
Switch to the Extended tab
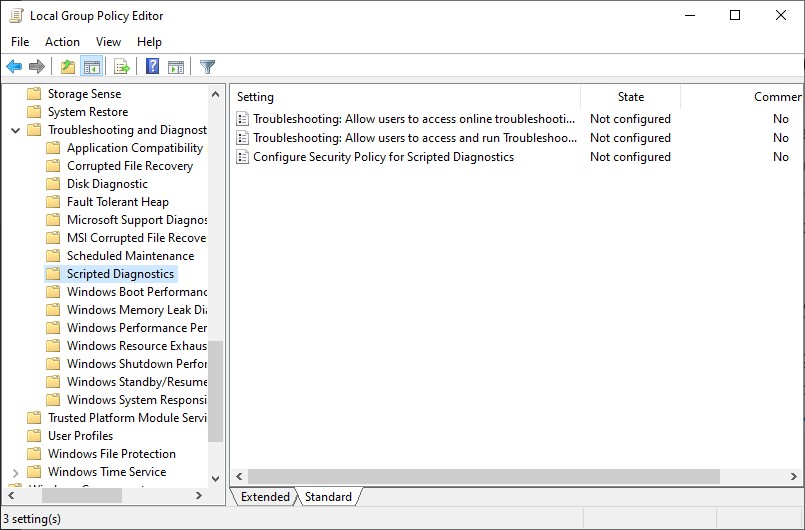point(265,497)
